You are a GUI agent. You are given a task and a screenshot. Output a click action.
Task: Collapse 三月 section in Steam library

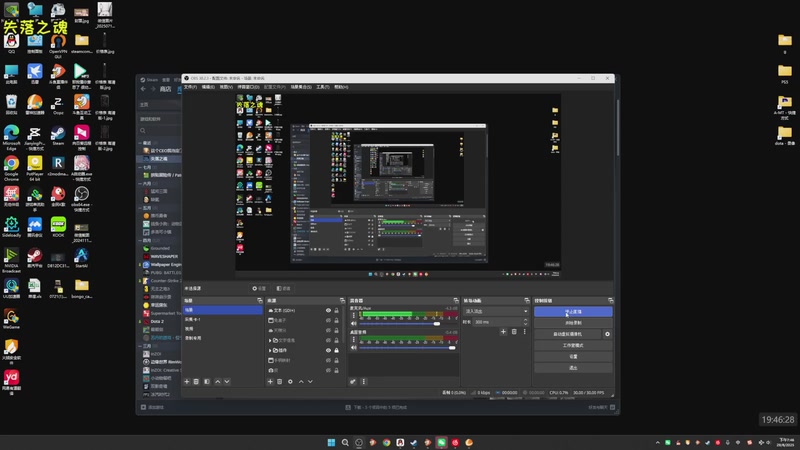(140, 346)
